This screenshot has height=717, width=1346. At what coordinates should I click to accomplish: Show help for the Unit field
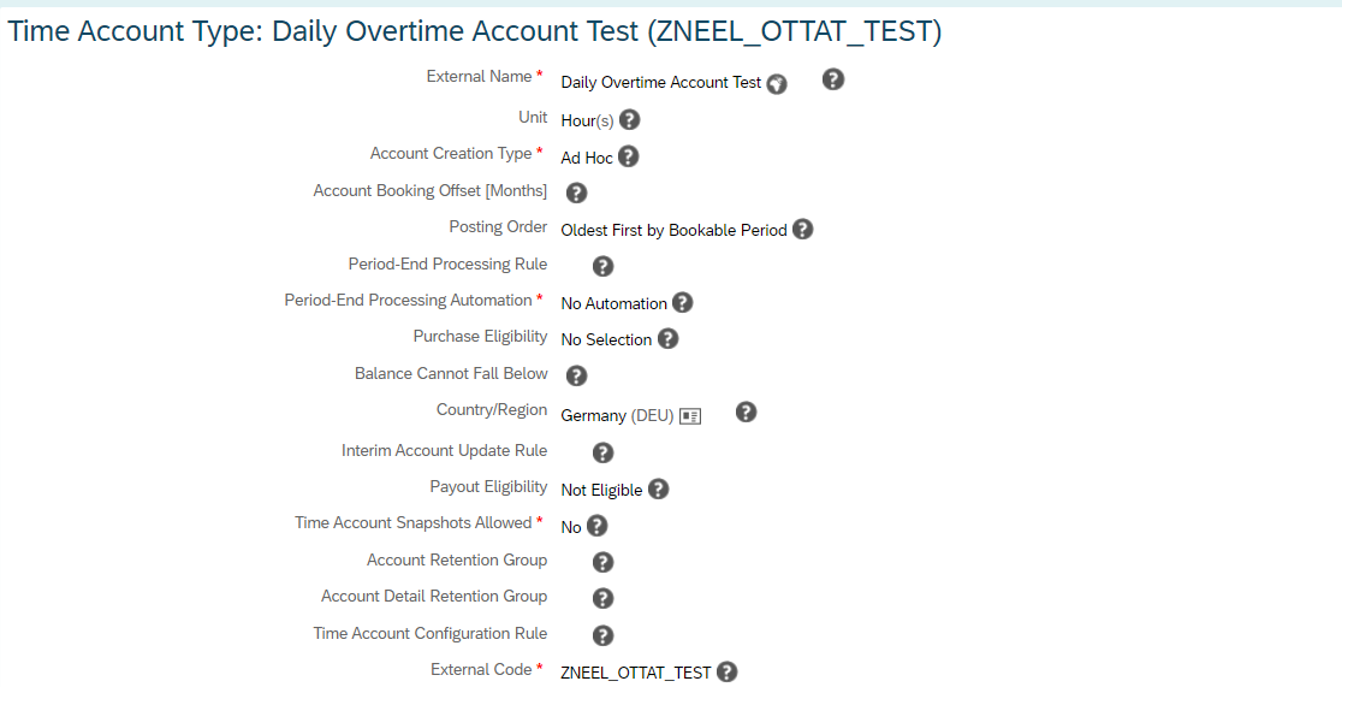pyautogui.click(x=629, y=121)
